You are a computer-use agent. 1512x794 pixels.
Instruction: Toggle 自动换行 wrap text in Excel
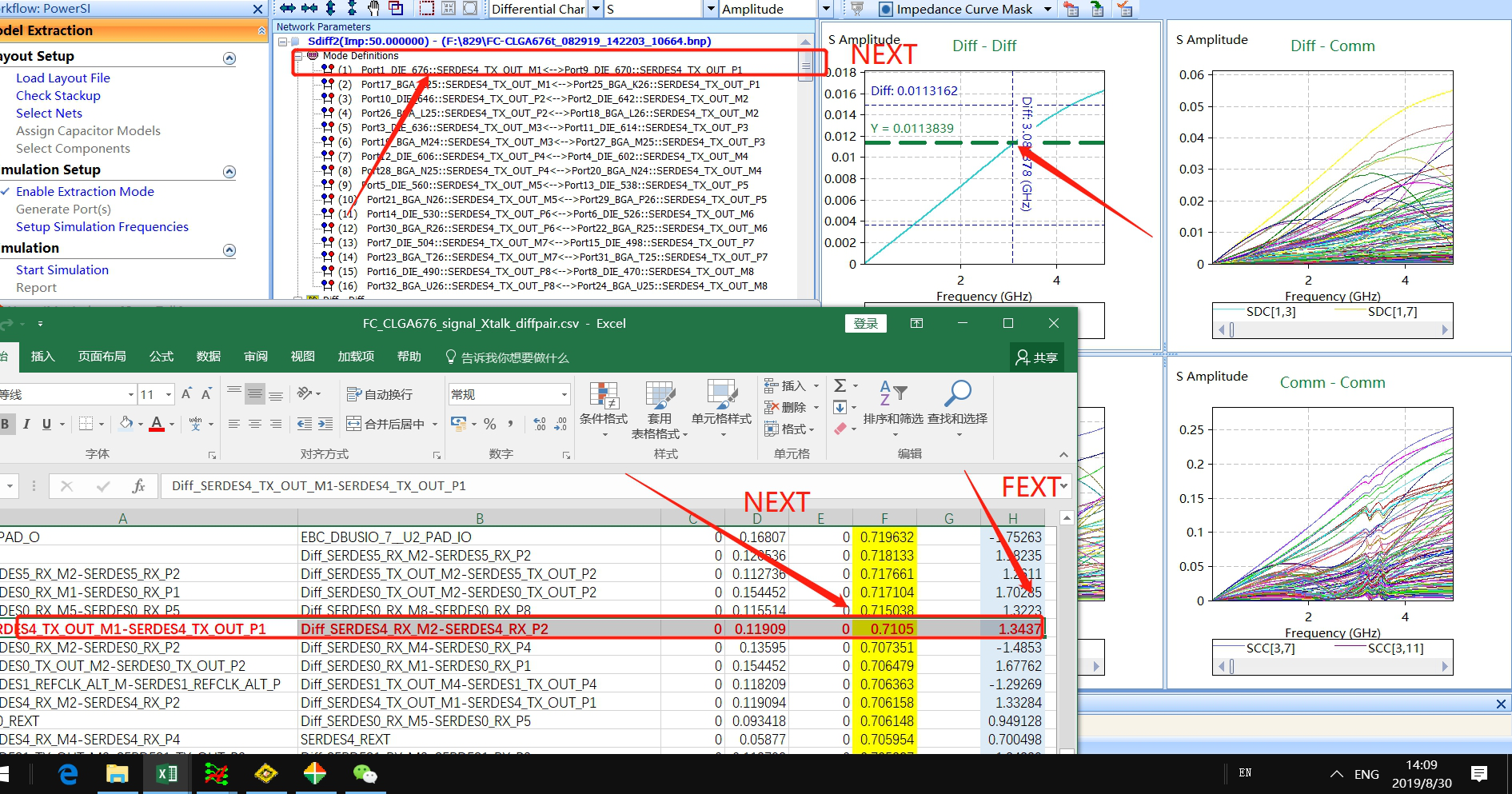click(x=380, y=394)
